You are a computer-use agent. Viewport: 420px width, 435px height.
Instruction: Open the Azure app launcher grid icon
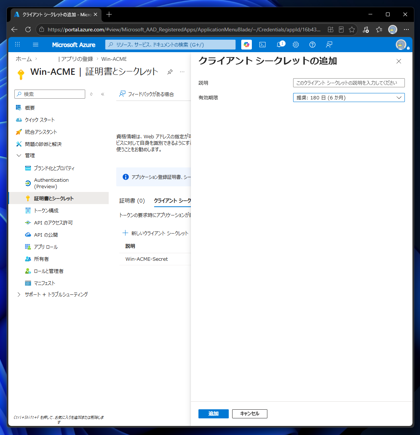click(18, 45)
